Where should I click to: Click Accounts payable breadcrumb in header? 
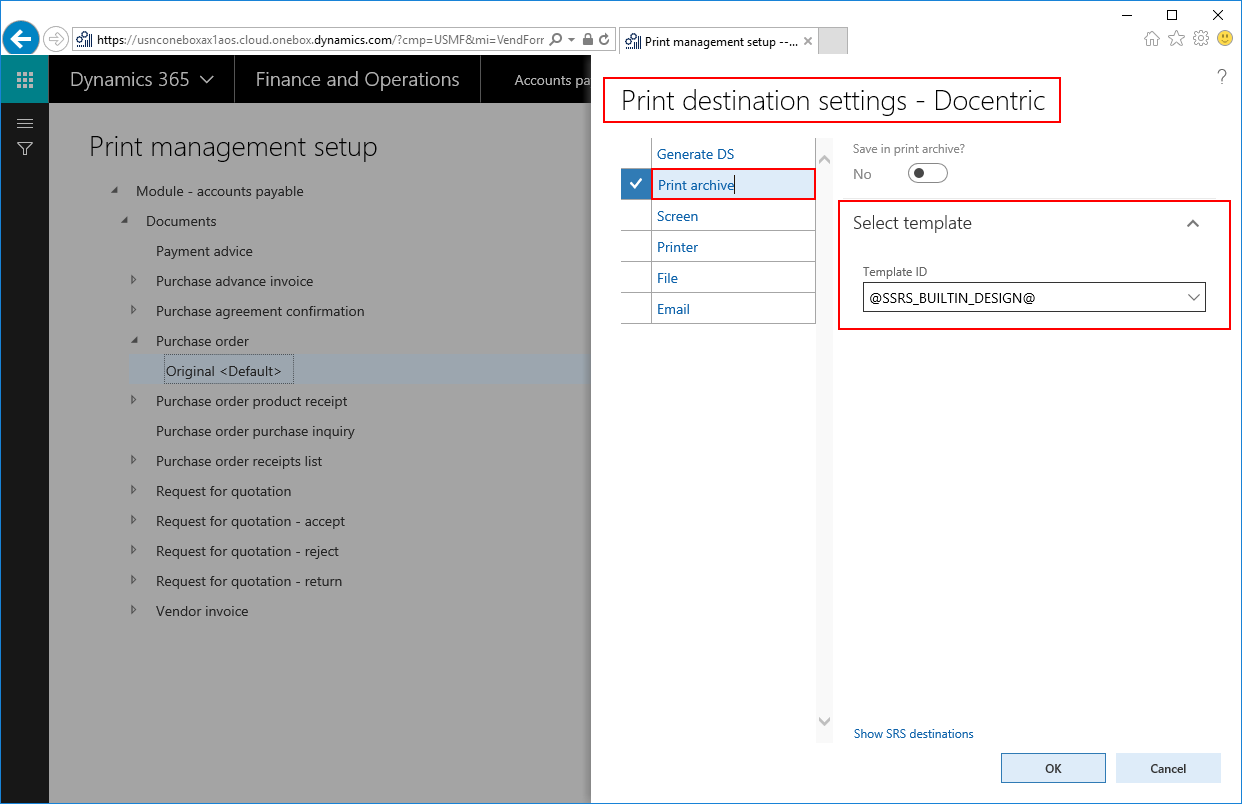(x=552, y=80)
